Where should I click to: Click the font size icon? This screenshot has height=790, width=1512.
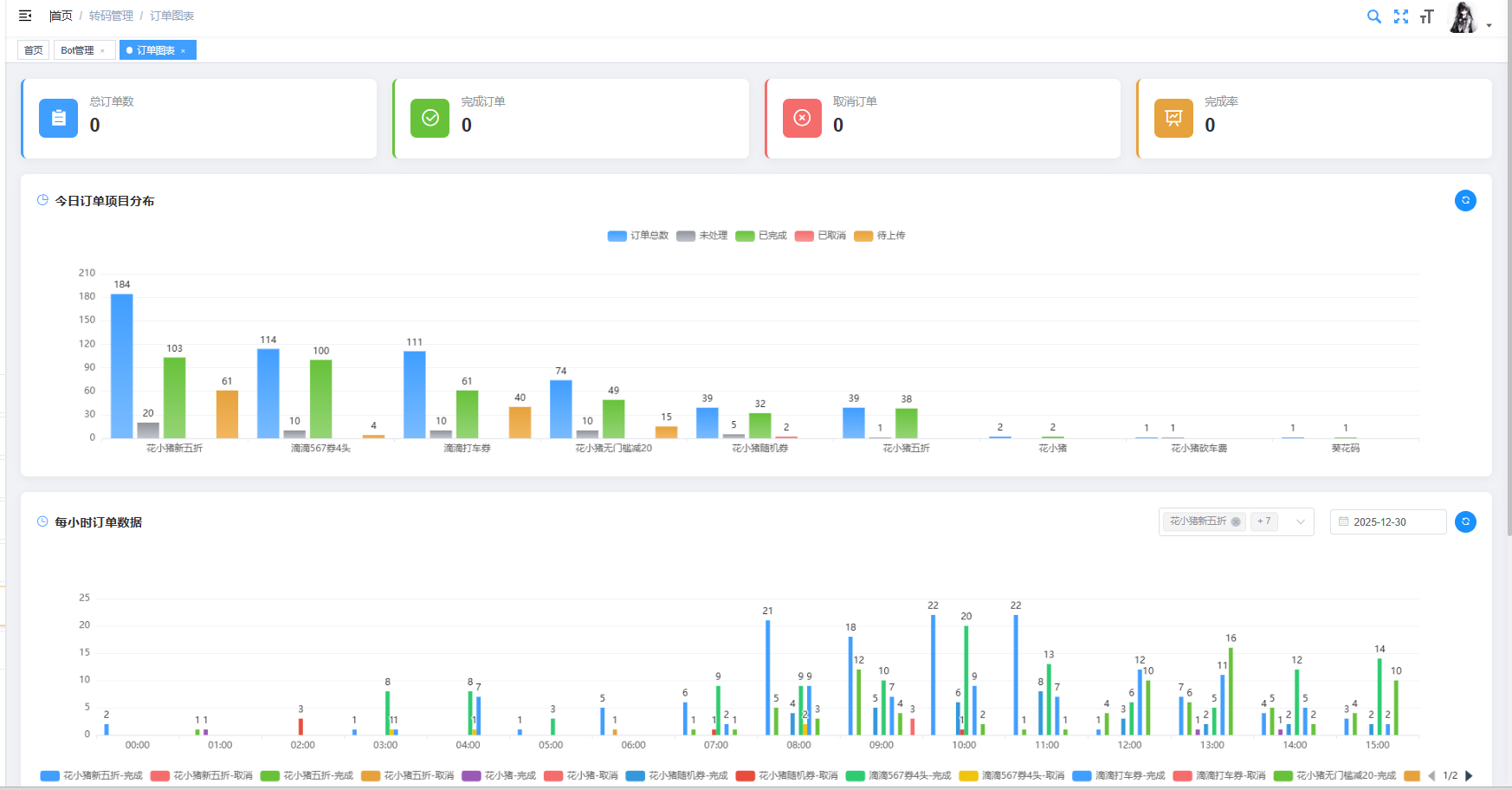click(x=1426, y=16)
